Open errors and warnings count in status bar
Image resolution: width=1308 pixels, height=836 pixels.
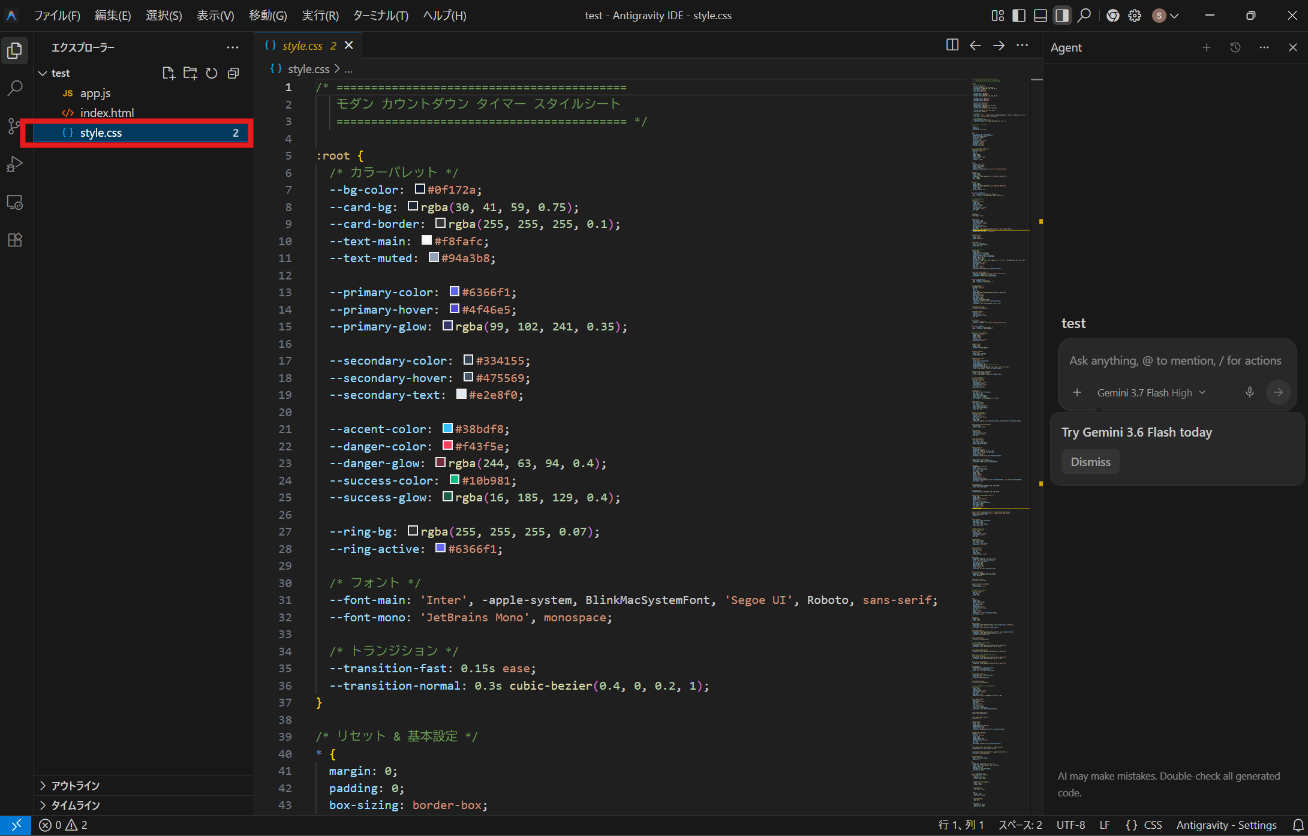coord(63,825)
